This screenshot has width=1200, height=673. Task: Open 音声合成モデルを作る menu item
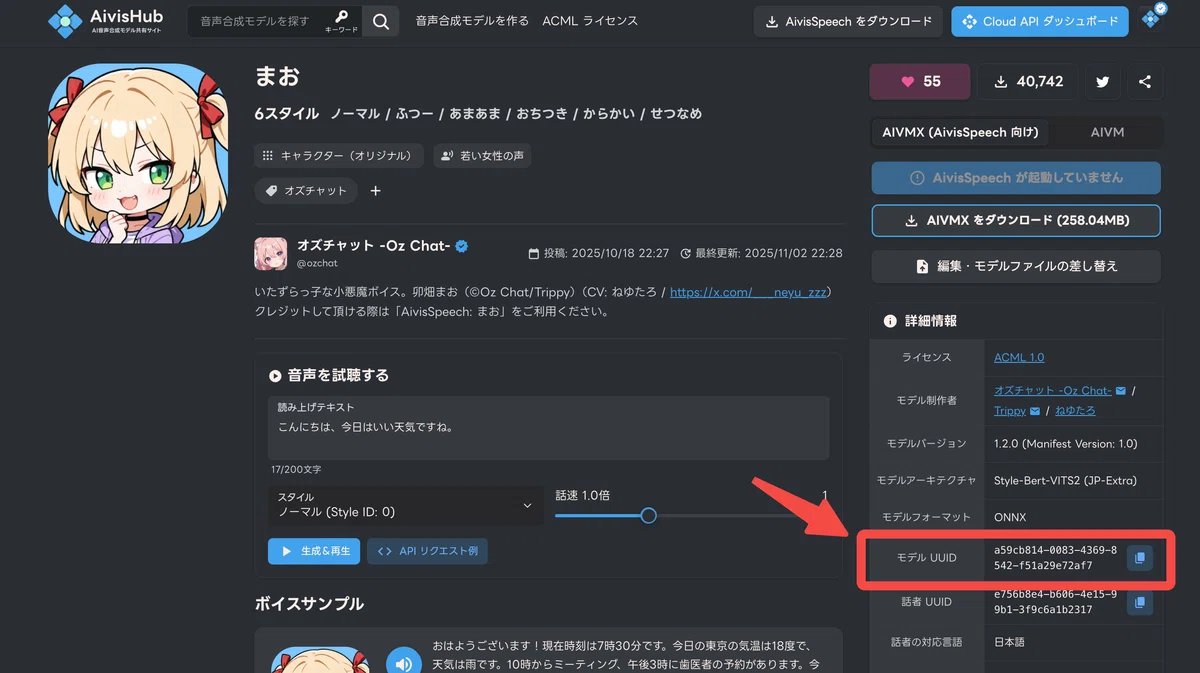(x=472, y=21)
